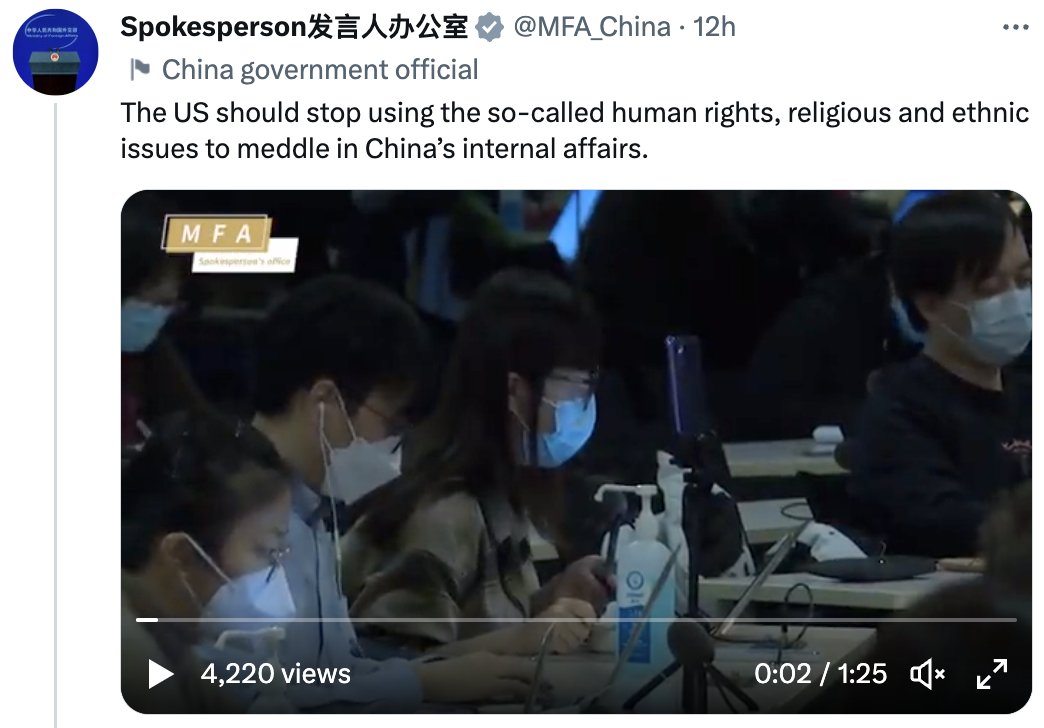Image resolution: width=1044 pixels, height=728 pixels.
Task: Click the 12h timestamp of the tweet
Action: [714, 27]
